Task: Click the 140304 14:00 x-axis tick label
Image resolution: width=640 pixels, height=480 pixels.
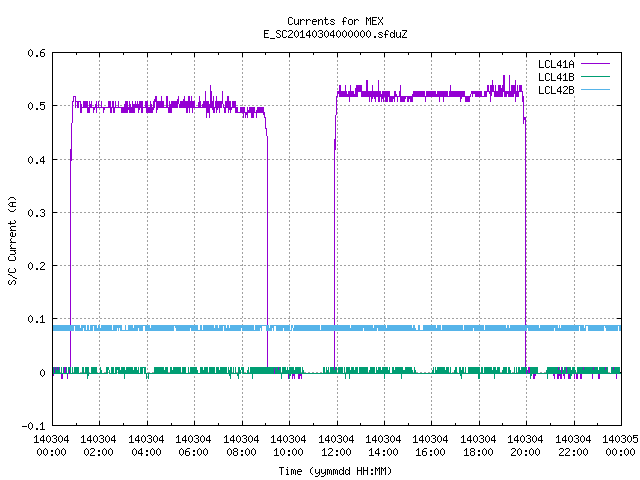Action: pyautogui.click(x=383, y=446)
